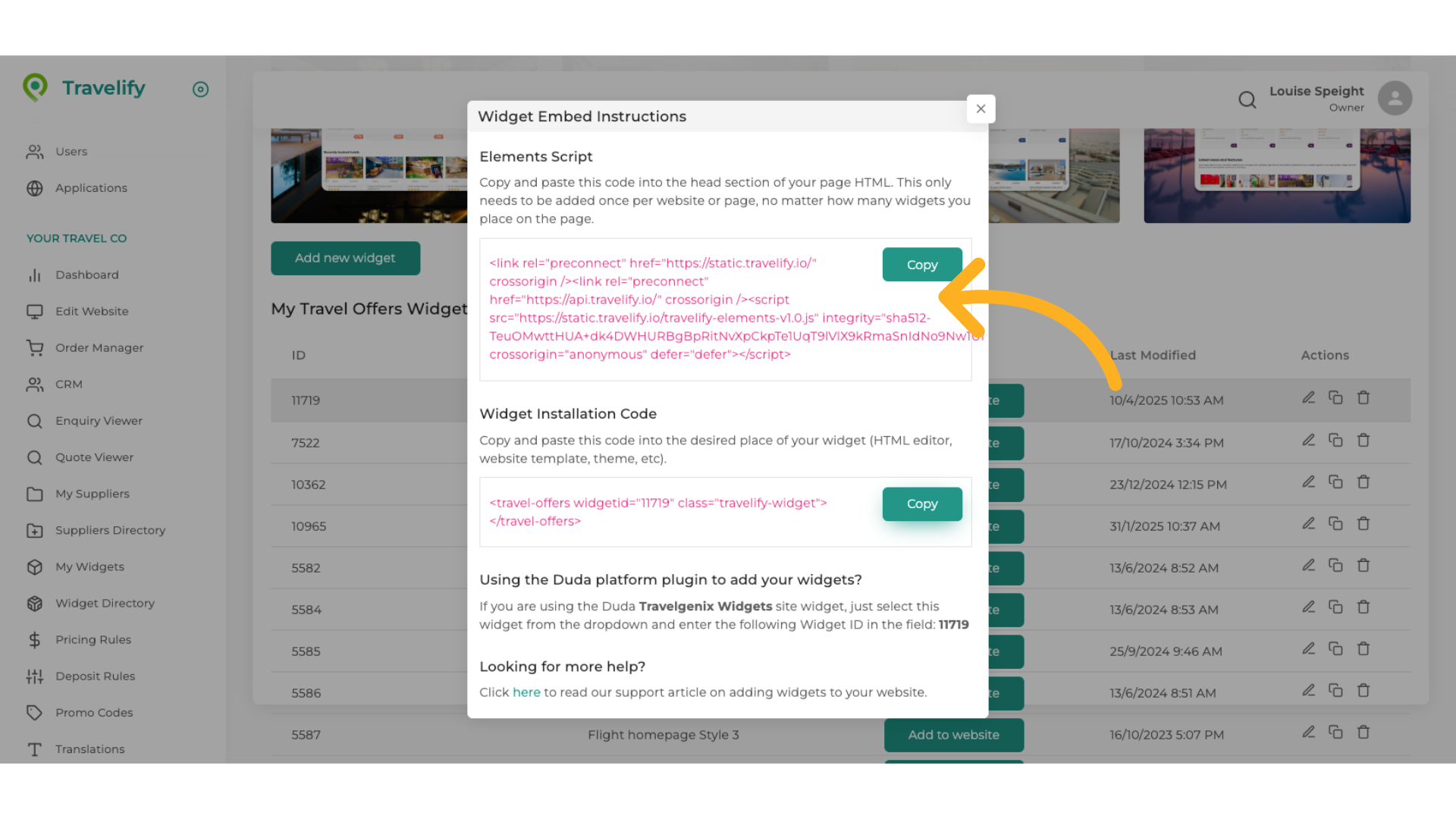The height and width of the screenshot is (819, 1456).
Task: Add Flight homepage Style 3 to website
Action: [953, 735]
